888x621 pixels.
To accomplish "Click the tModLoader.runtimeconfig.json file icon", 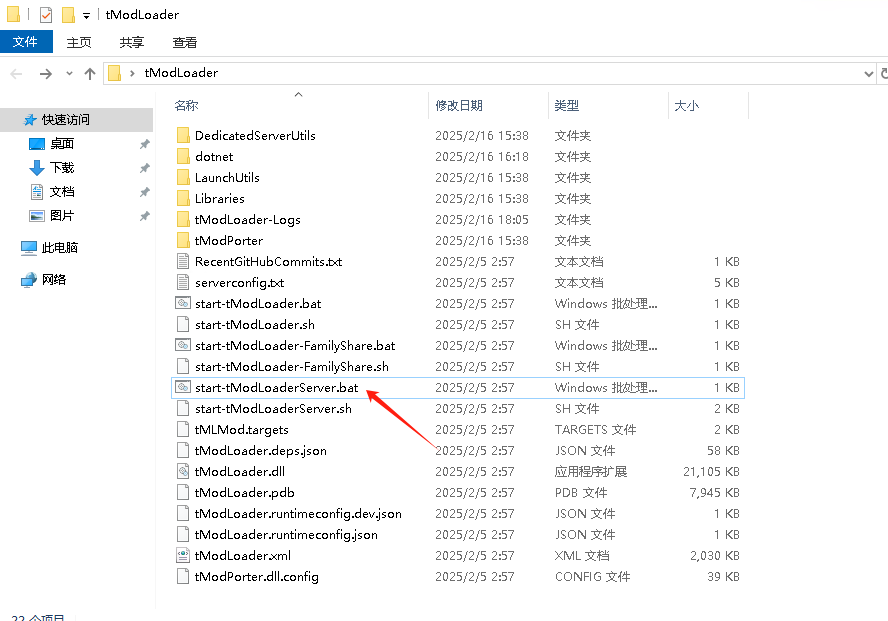I will click(x=183, y=534).
